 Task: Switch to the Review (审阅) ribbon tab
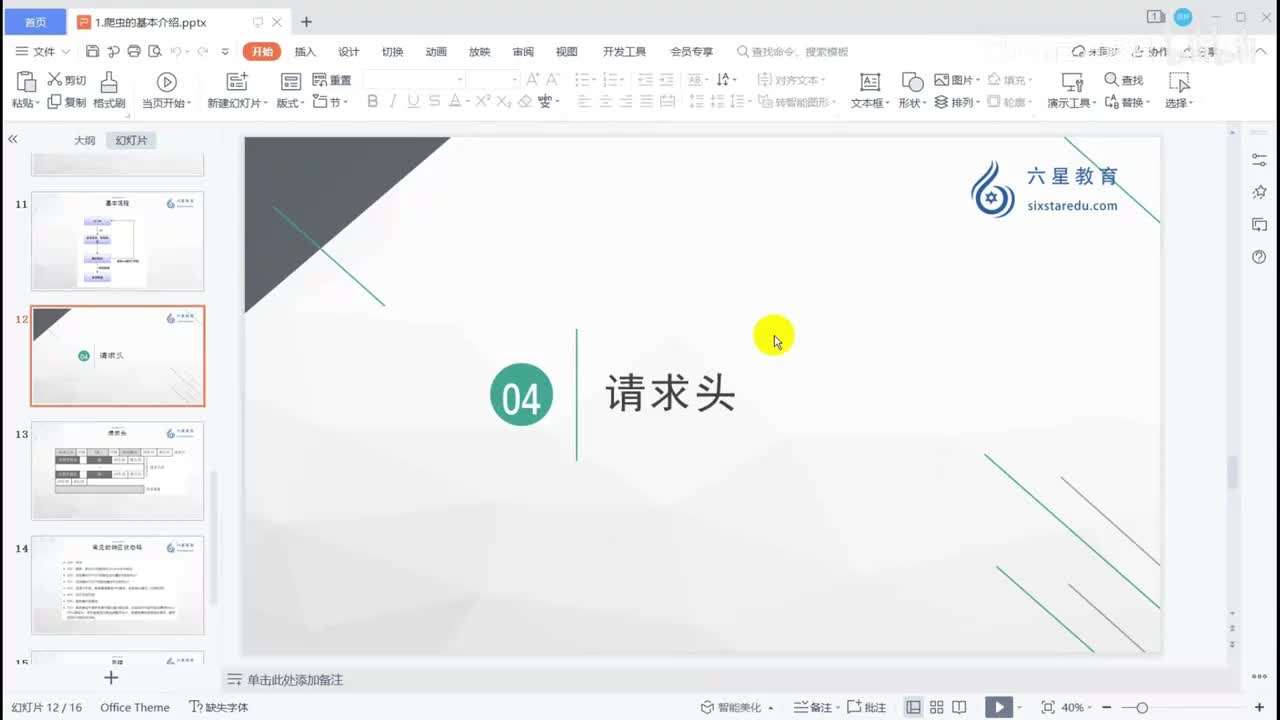pyautogui.click(x=523, y=52)
